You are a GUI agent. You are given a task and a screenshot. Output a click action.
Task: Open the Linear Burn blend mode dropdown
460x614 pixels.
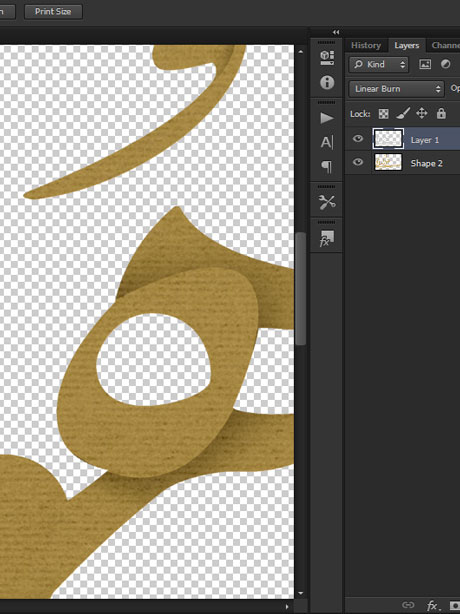(397, 89)
